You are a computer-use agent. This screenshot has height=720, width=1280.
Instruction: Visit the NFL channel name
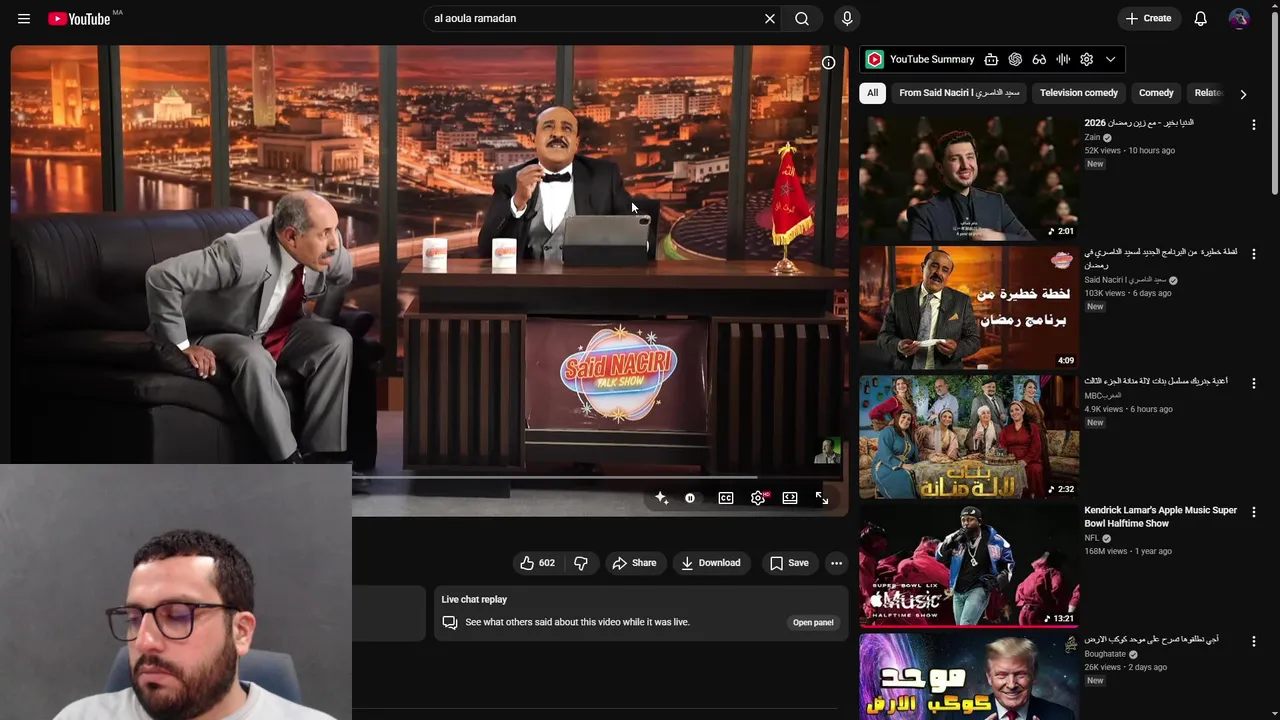point(1092,538)
